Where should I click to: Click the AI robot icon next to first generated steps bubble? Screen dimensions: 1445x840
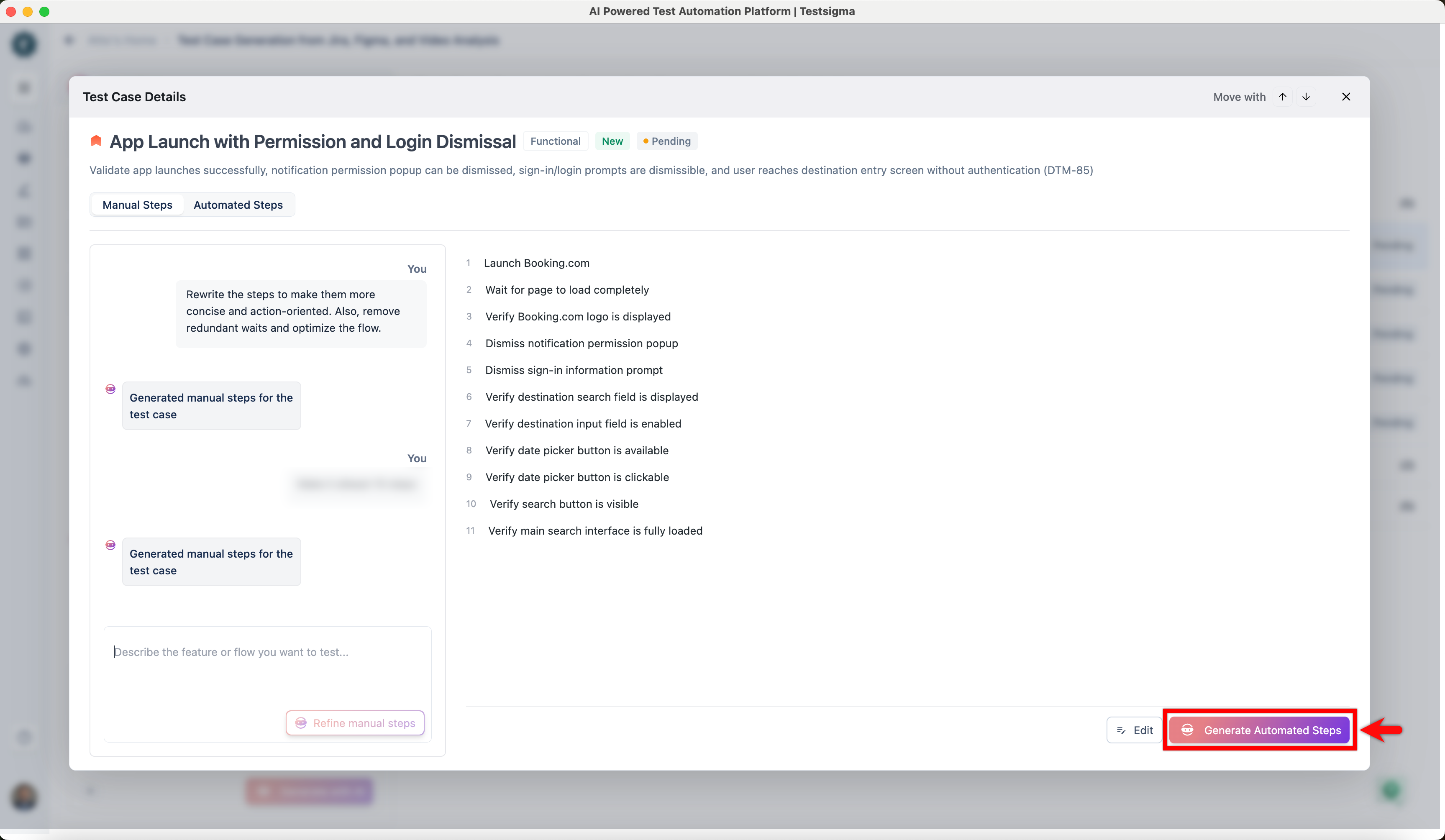click(x=110, y=388)
